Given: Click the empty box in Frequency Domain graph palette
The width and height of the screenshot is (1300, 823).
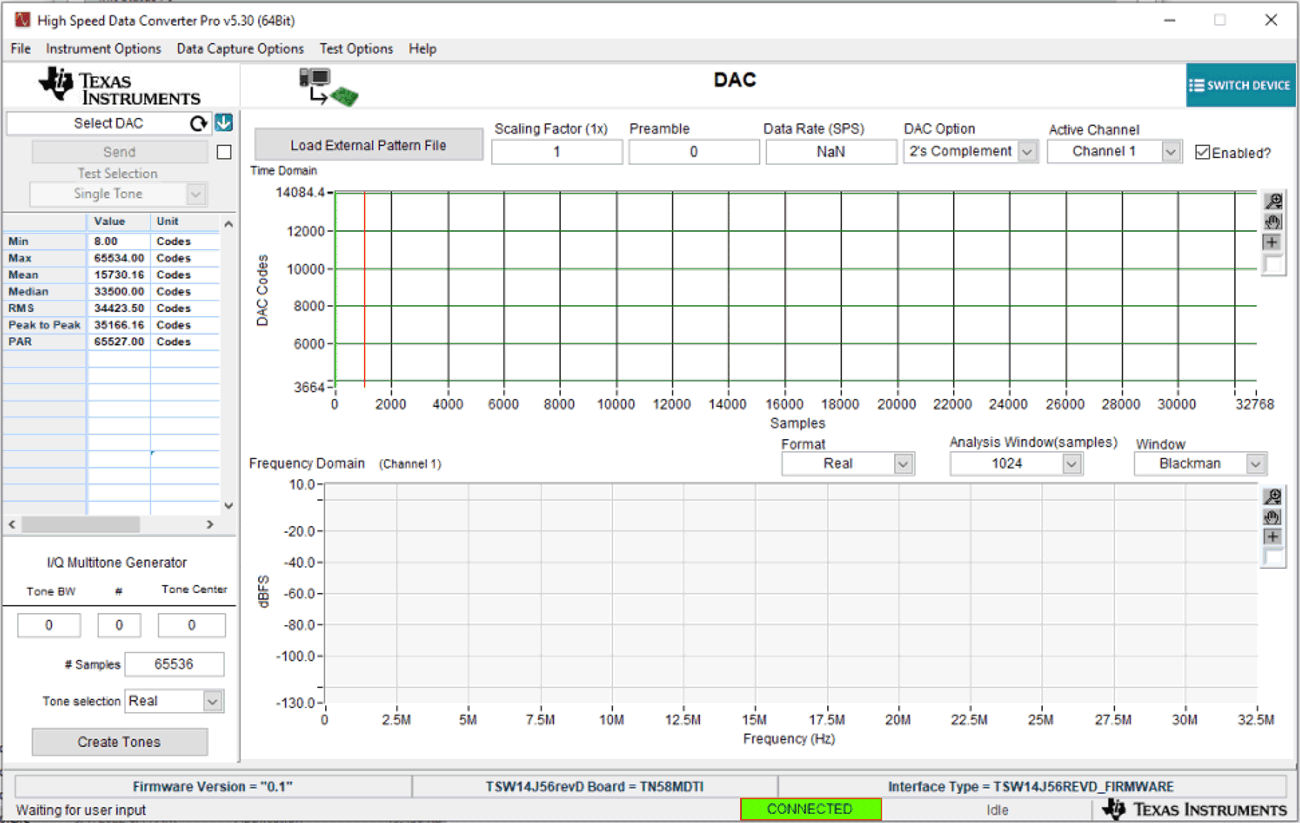Looking at the screenshot, I should pyautogui.click(x=1273, y=558).
